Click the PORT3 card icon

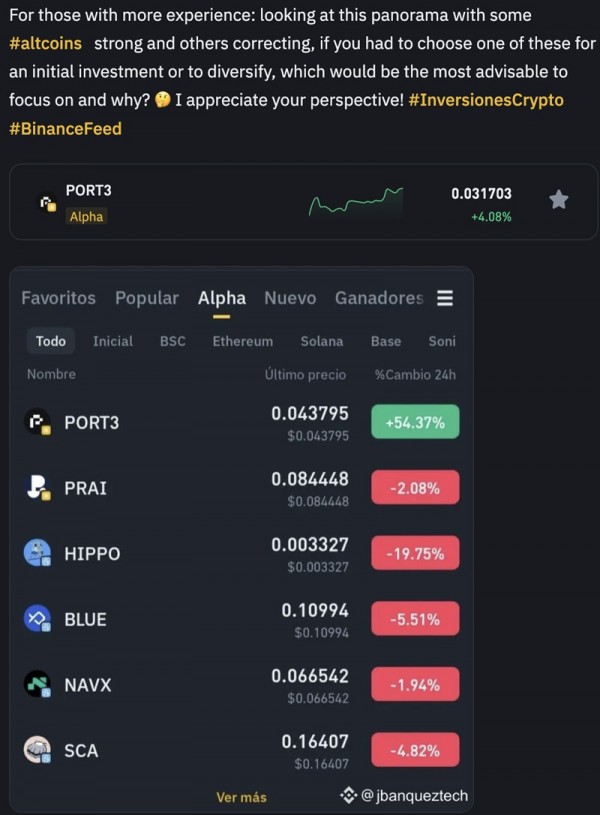(46, 202)
